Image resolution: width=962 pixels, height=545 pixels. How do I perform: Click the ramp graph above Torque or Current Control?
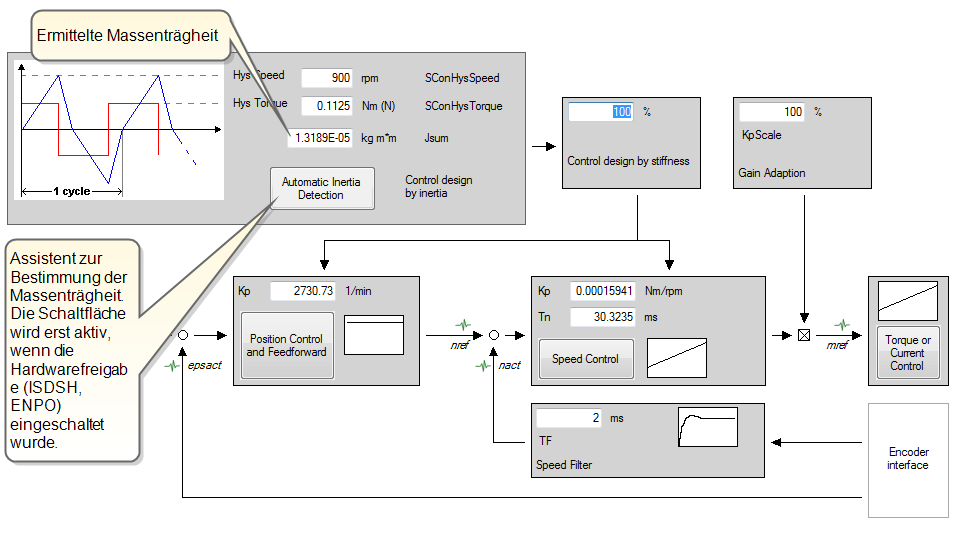[907, 300]
